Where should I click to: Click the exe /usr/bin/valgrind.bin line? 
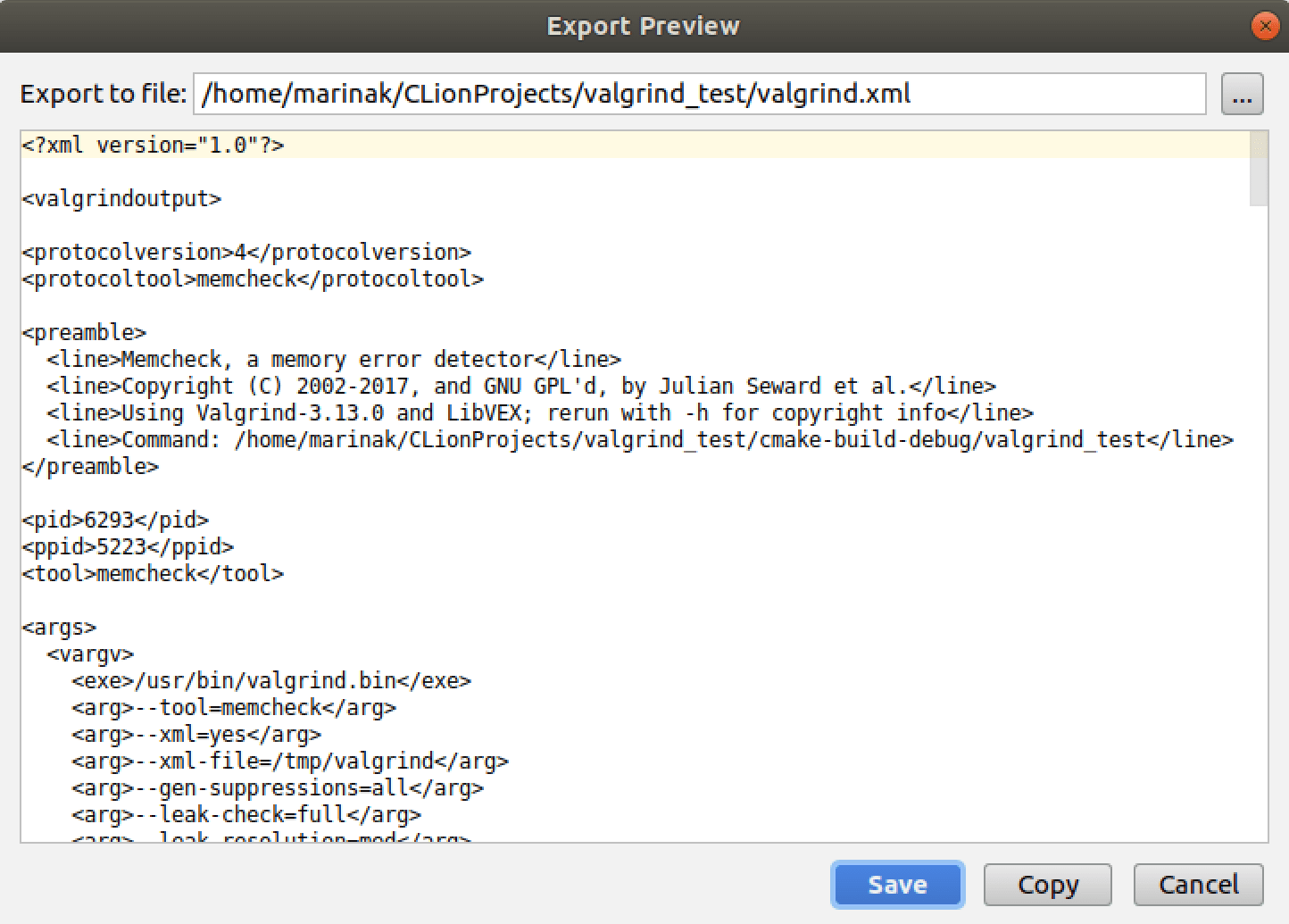(271, 680)
